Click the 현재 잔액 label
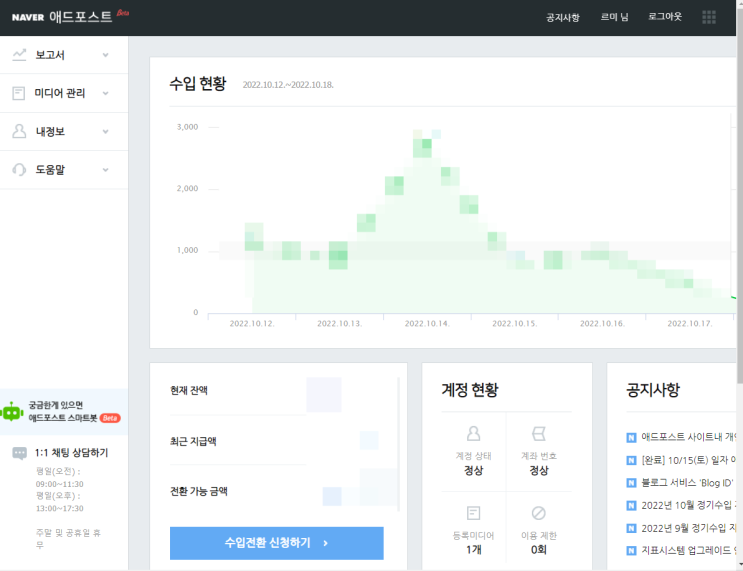 (189, 390)
